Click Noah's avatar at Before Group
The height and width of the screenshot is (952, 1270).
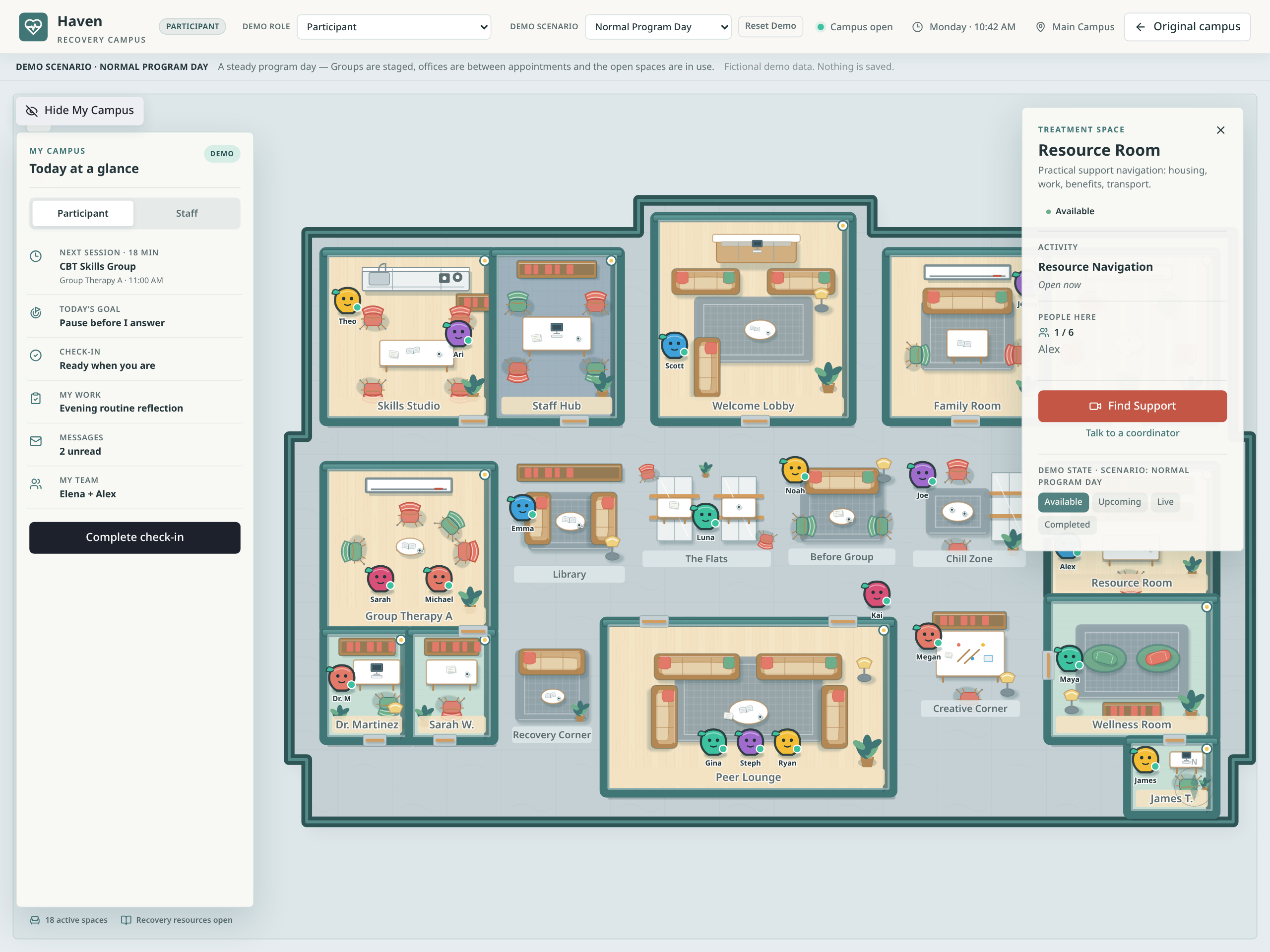pos(795,471)
